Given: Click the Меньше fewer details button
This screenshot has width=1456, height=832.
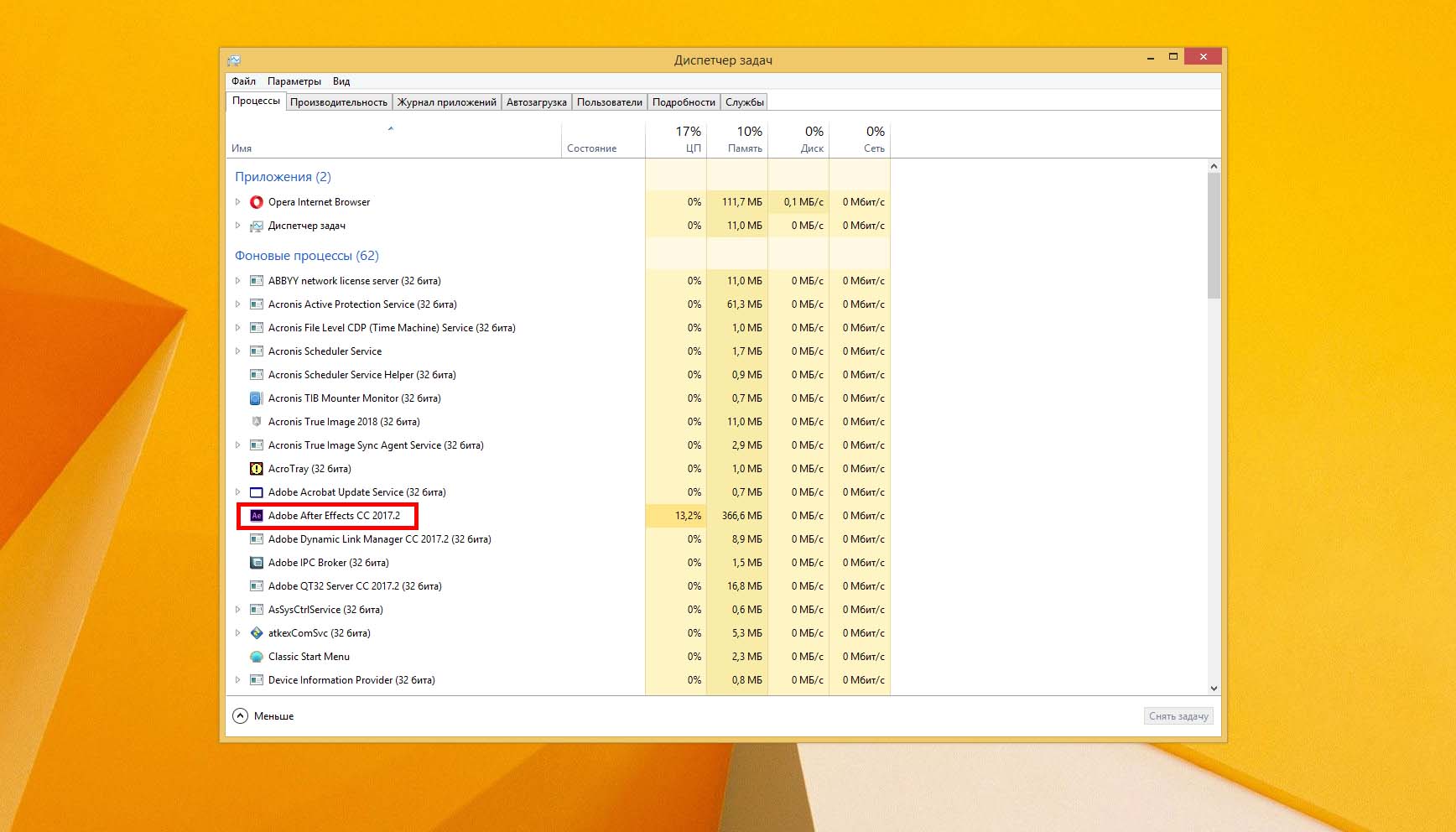Looking at the screenshot, I should tap(263, 716).
